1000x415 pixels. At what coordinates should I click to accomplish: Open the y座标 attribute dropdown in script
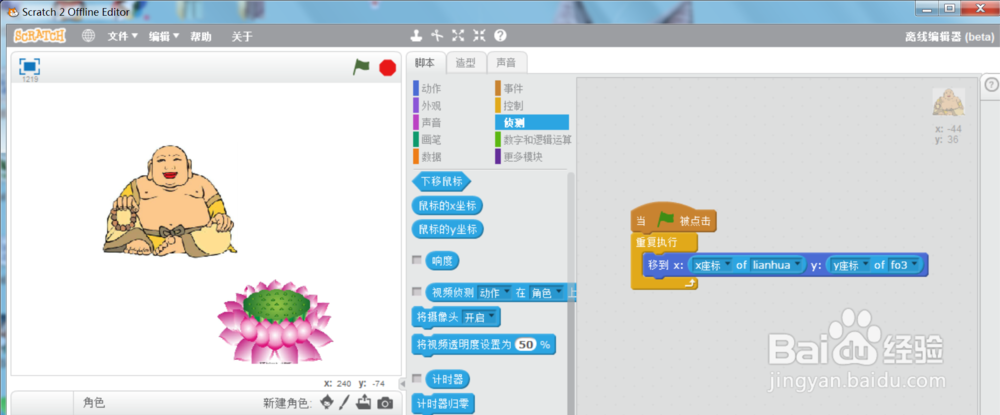point(849,265)
